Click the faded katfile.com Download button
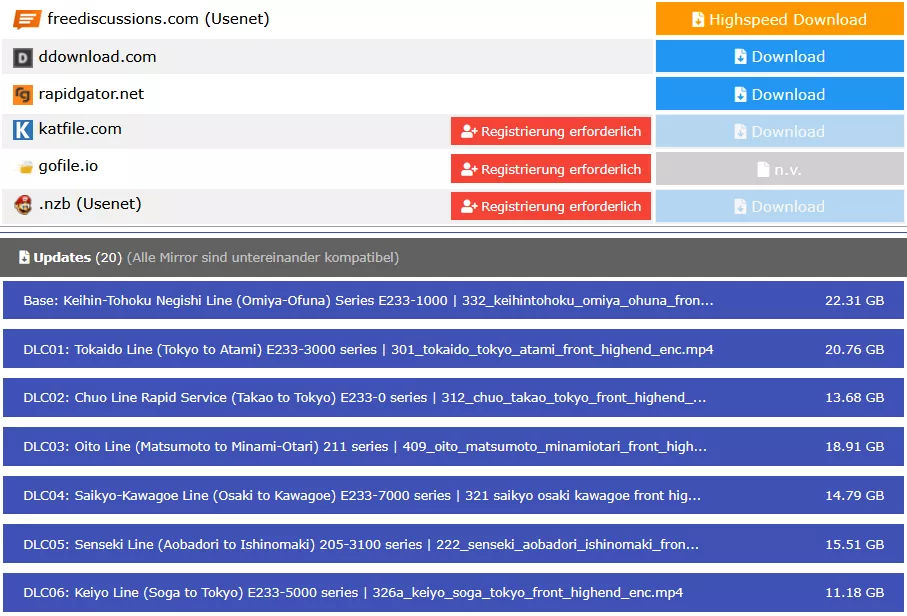907x616 pixels. coord(779,131)
